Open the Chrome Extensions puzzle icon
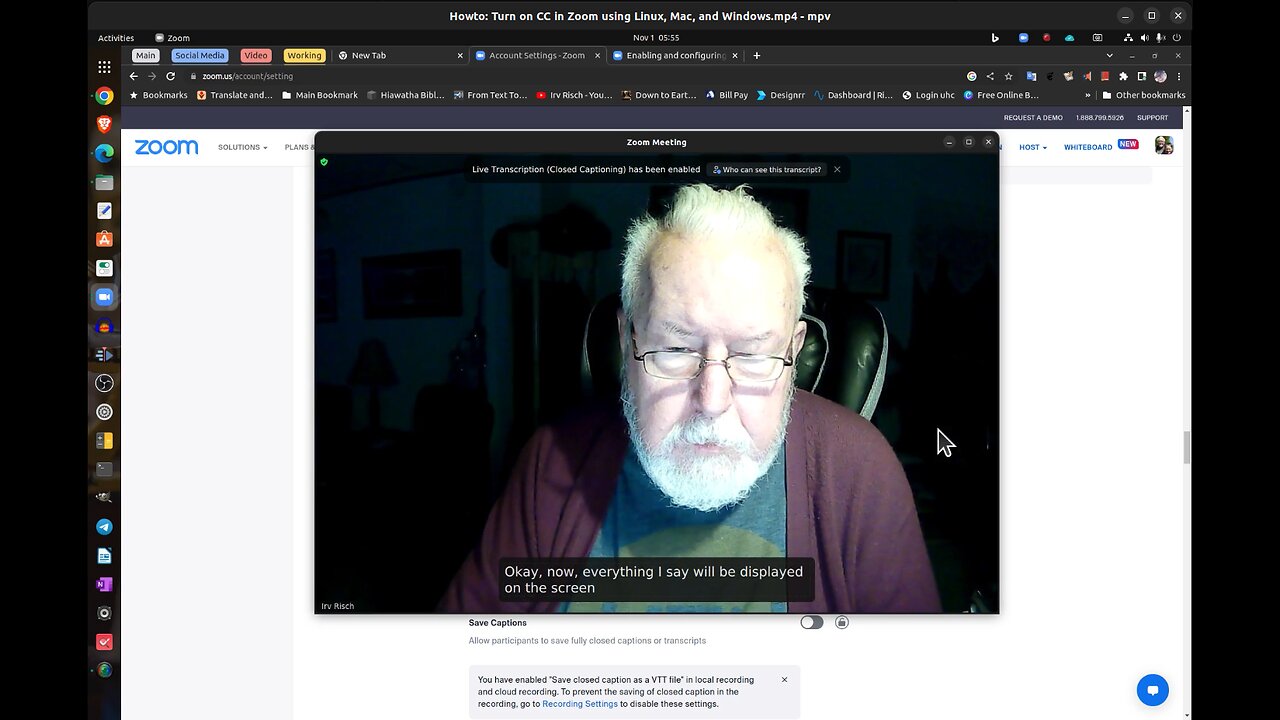 coord(1123,76)
